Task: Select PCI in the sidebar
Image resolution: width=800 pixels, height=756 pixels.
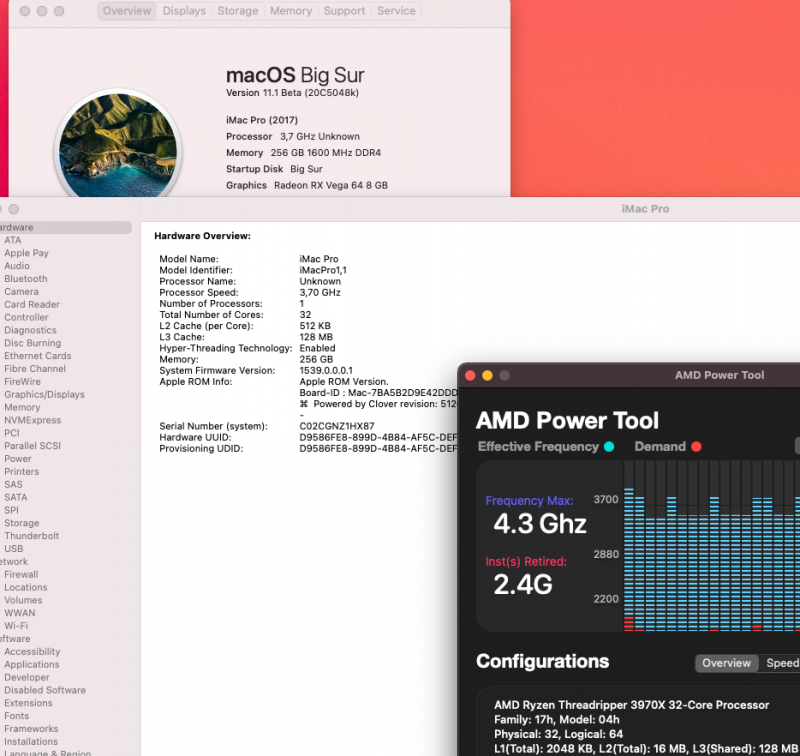Action: tap(12, 433)
